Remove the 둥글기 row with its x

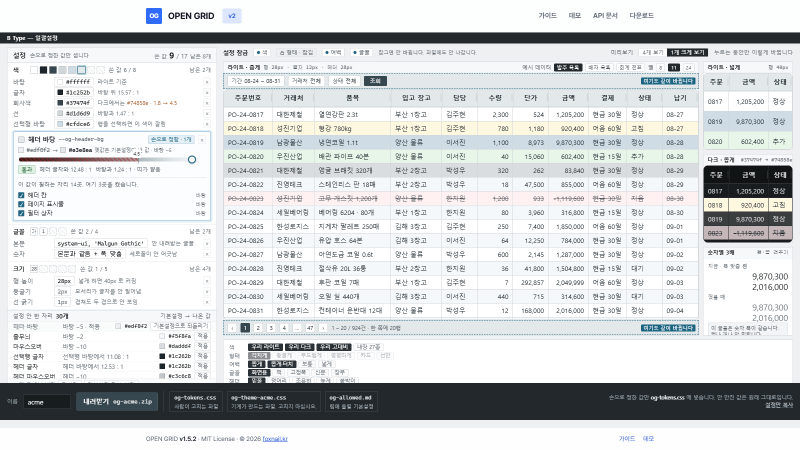(207, 291)
